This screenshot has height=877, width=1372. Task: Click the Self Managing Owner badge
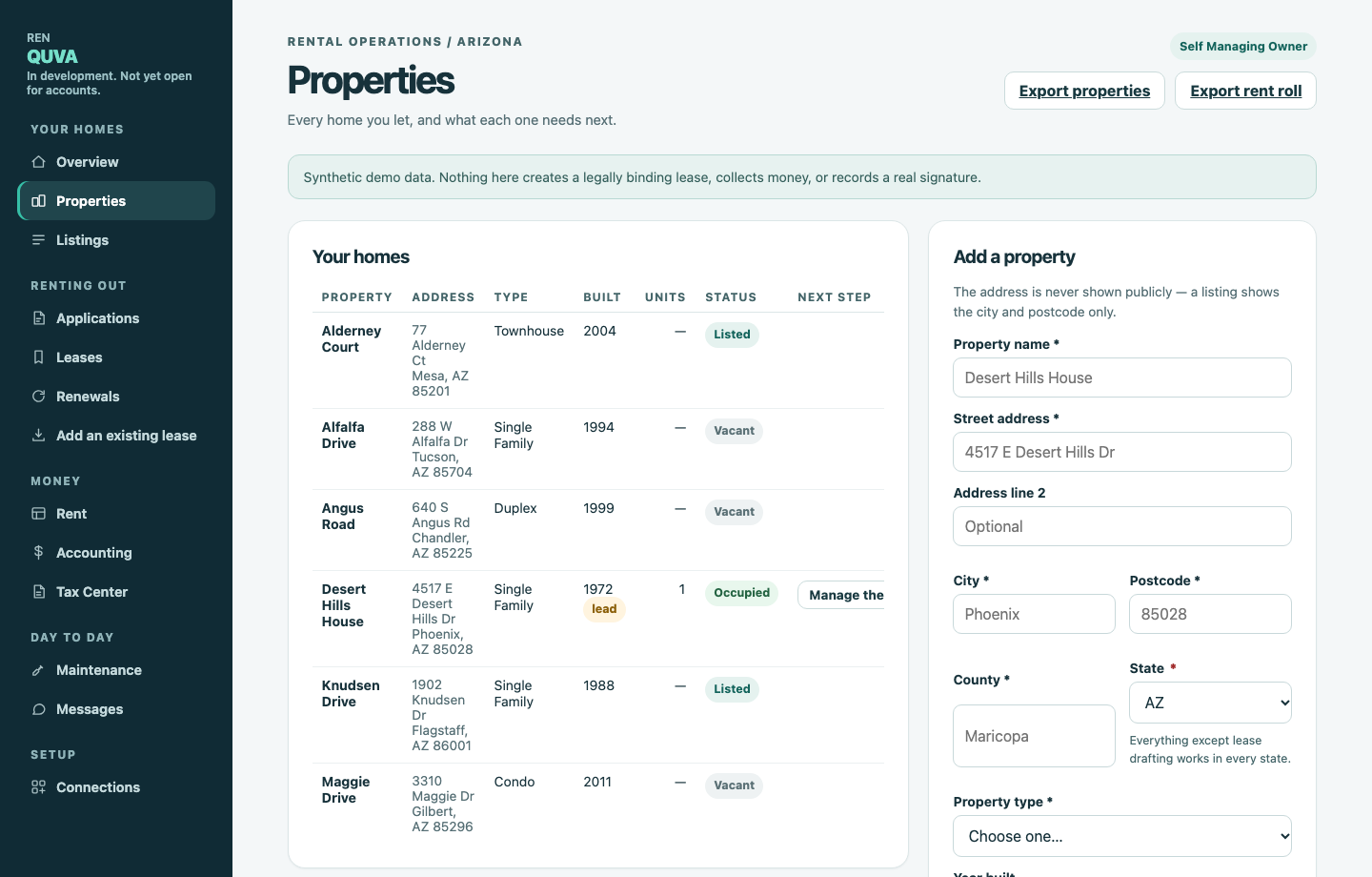[x=1243, y=46]
